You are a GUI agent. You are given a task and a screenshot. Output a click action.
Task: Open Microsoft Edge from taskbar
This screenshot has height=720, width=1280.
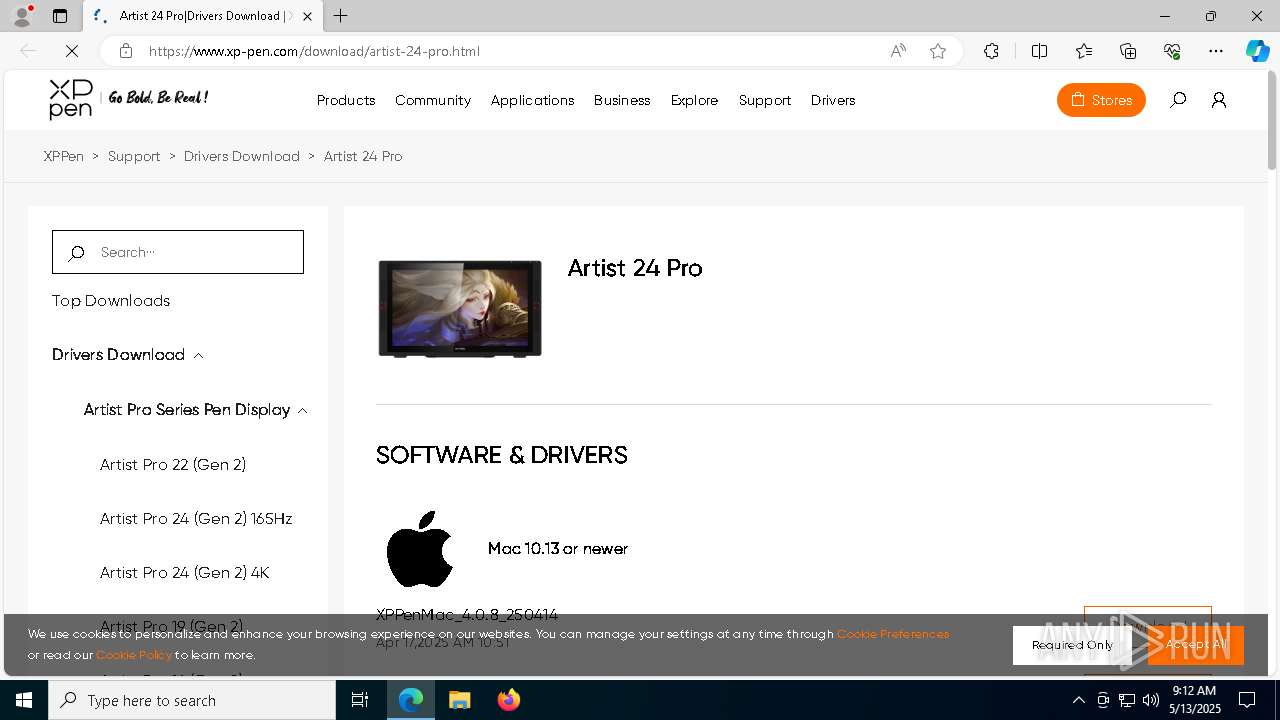click(x=411, y=700)
